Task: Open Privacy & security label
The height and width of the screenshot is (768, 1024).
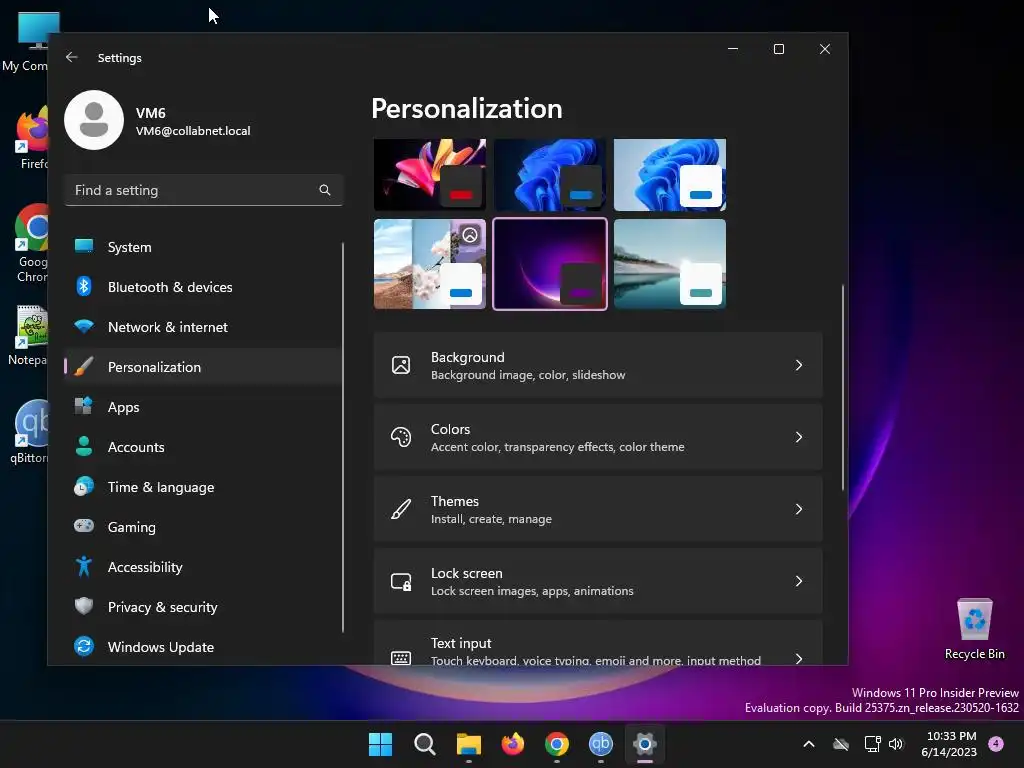Action: 163,607
